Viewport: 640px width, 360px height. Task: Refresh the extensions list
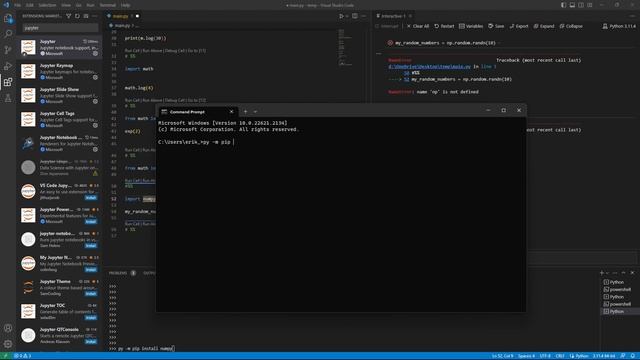(x=77, y=16)
